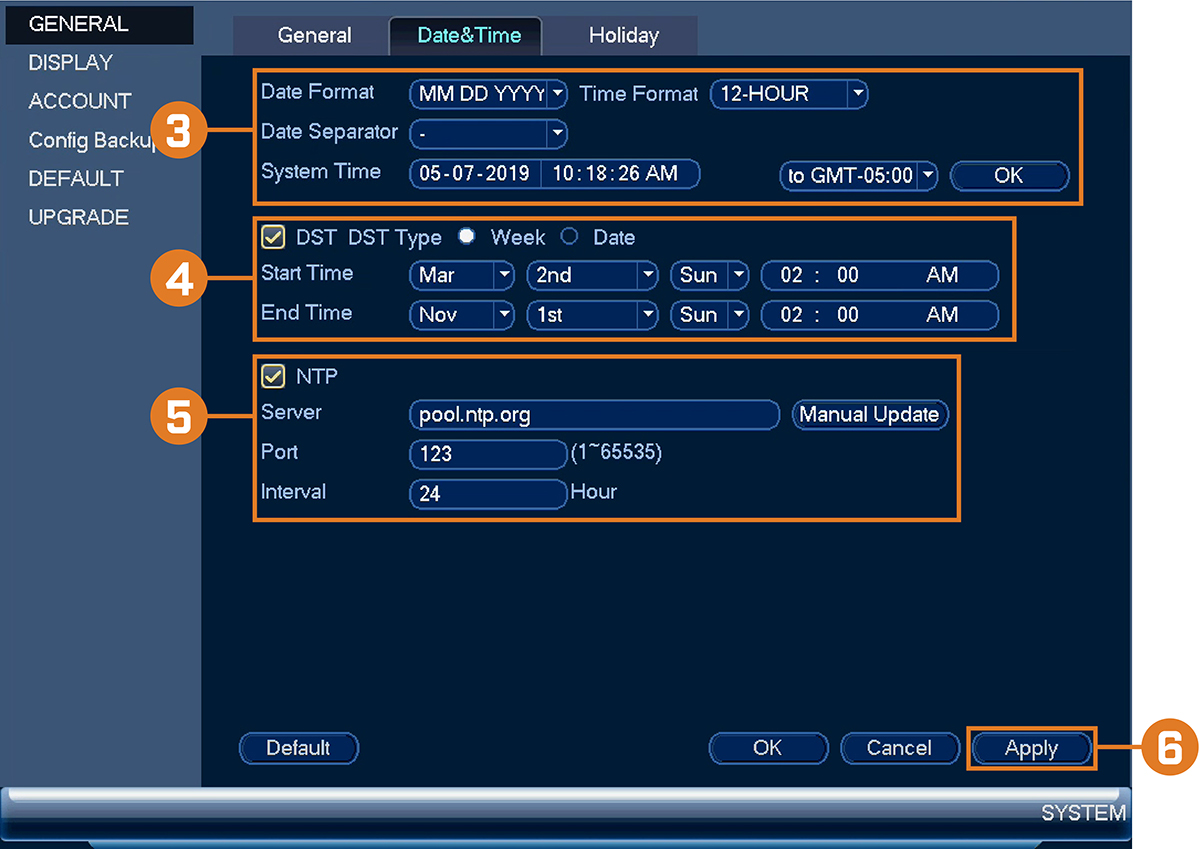Select the Date&Time tab
Screen dimensions: 1200x849
[469, 35]
